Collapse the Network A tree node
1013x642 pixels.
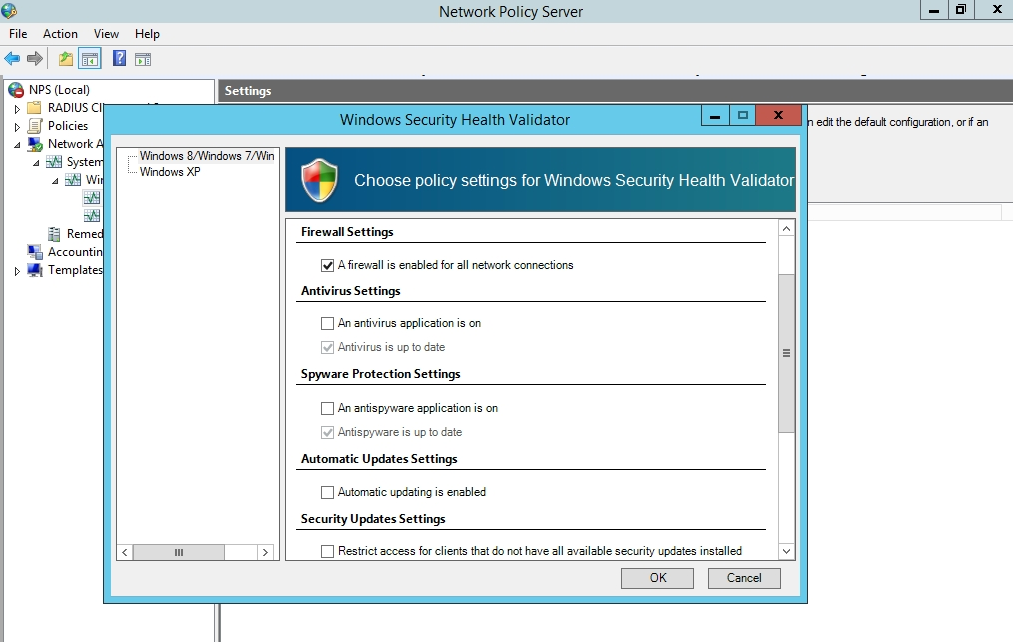(x=17, y=145)
